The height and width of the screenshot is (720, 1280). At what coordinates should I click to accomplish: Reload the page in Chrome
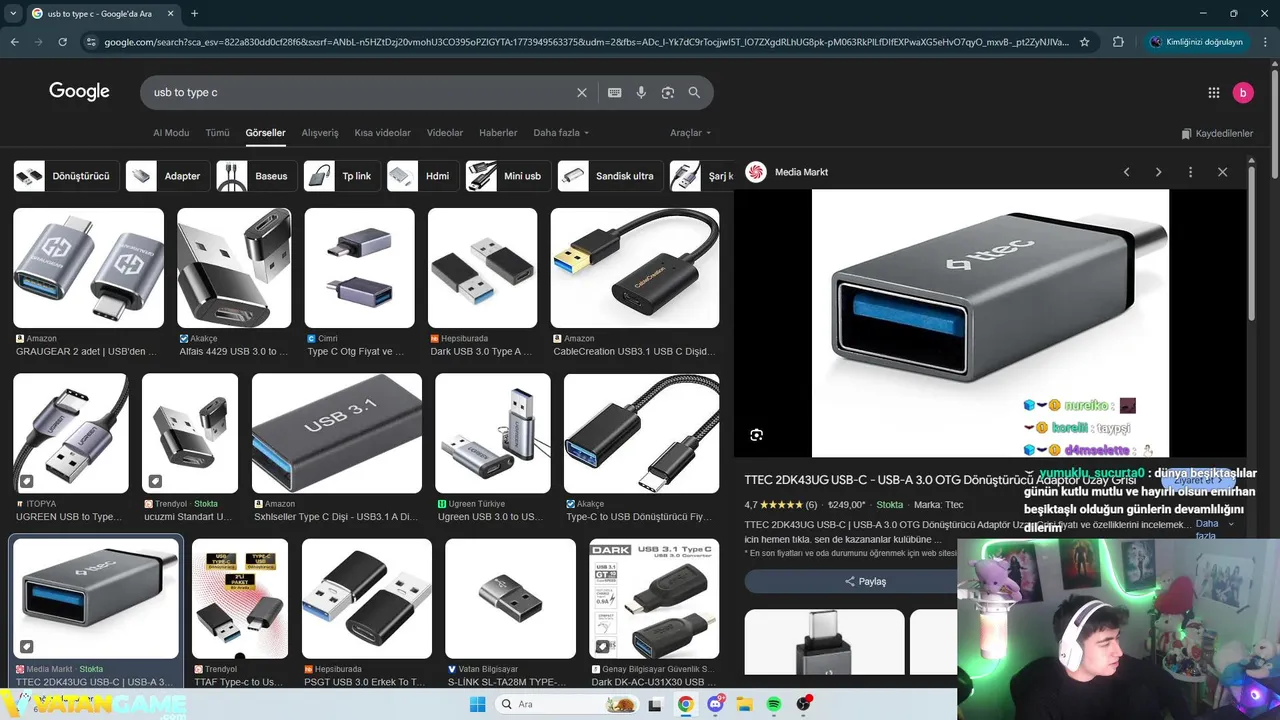[62, 42]
